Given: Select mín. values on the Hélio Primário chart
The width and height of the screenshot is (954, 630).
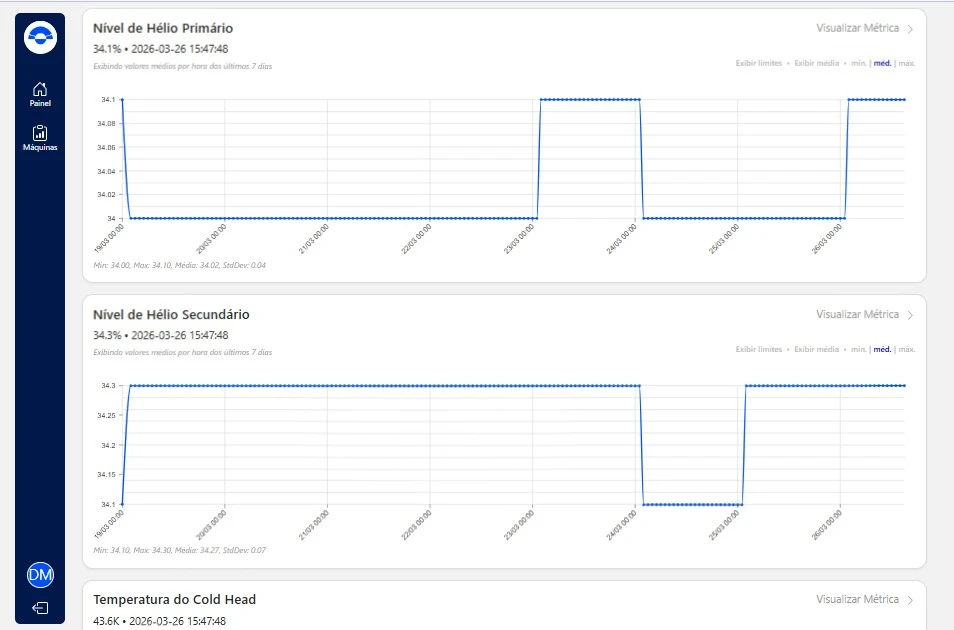Looking at the screenshot, I should pos(858,63).
